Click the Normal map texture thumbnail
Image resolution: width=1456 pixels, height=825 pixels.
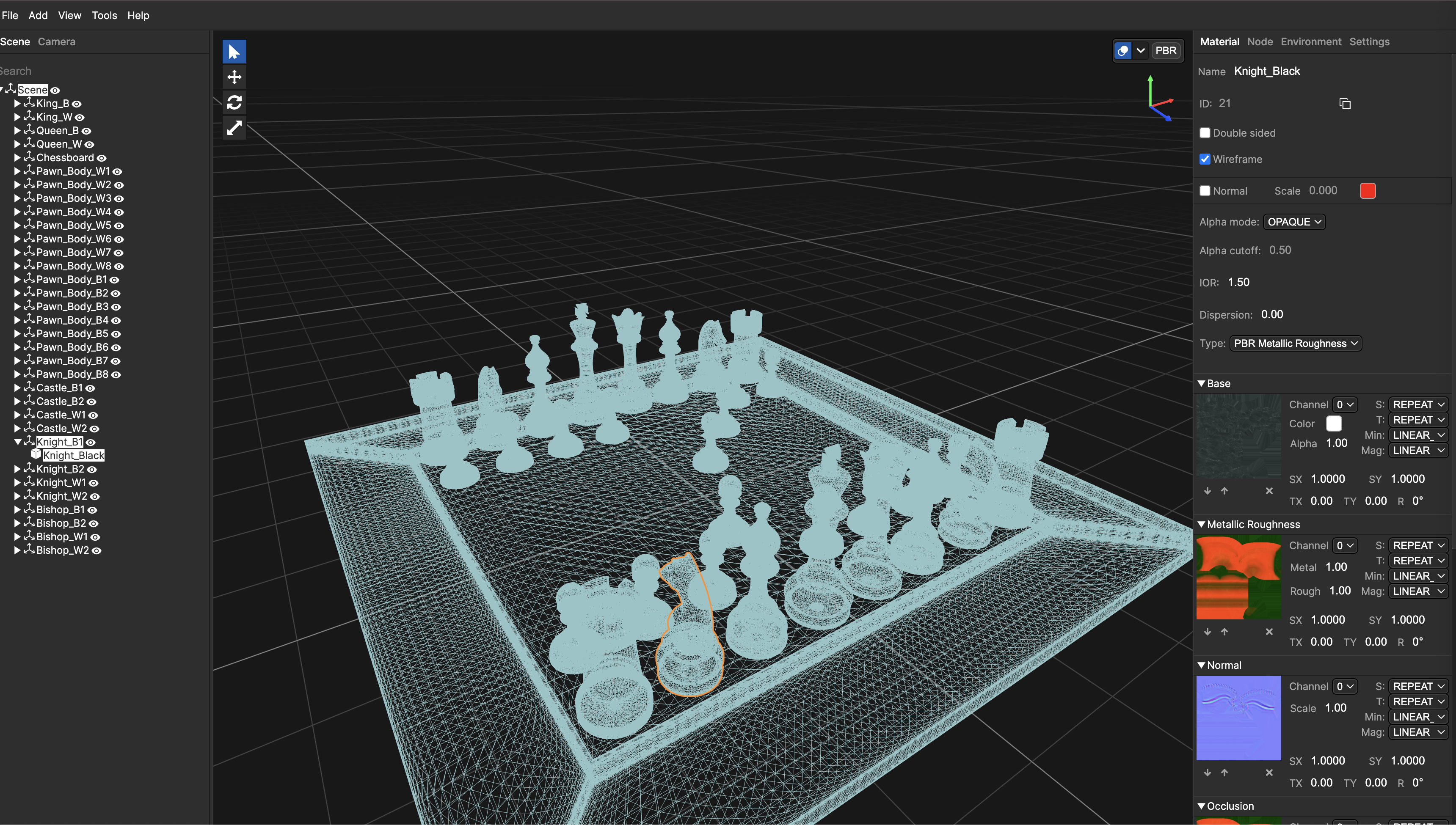[1238, 718]
